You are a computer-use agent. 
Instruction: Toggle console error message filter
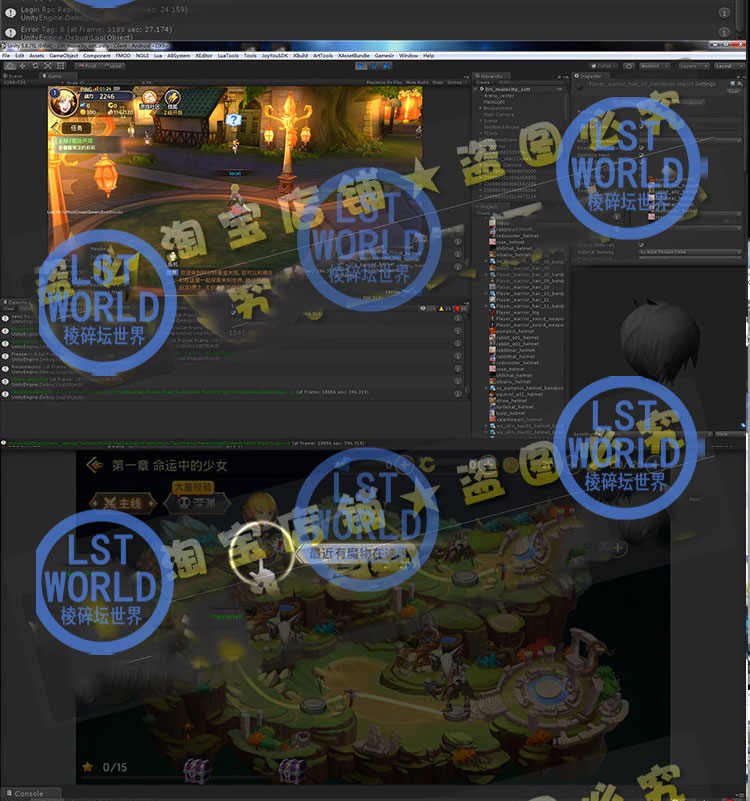pos(460,309)
